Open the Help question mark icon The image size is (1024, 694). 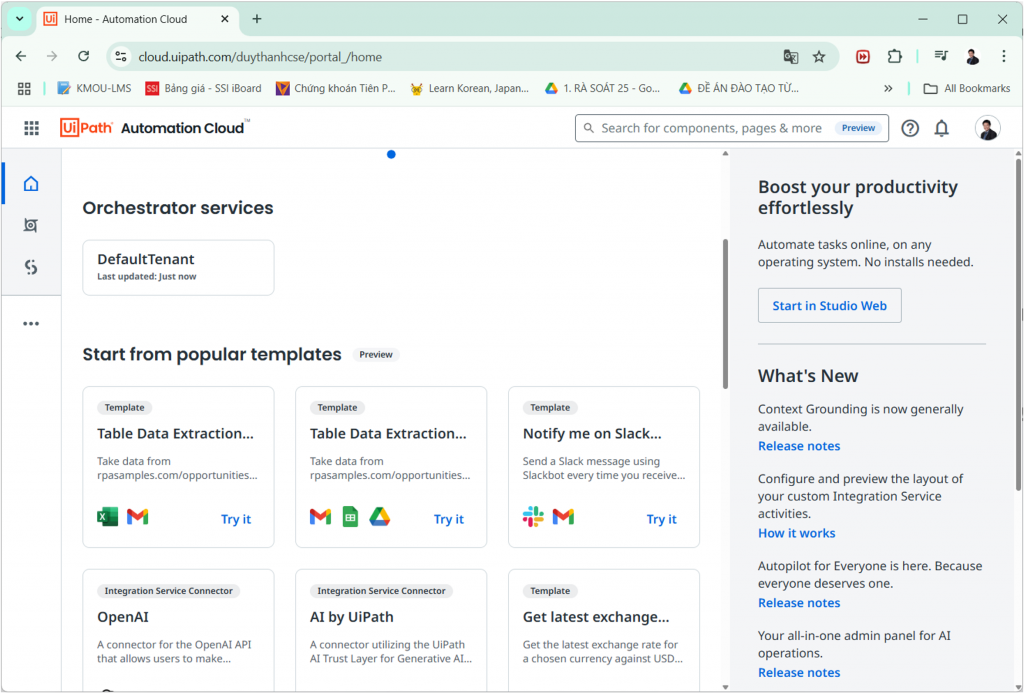910,128
